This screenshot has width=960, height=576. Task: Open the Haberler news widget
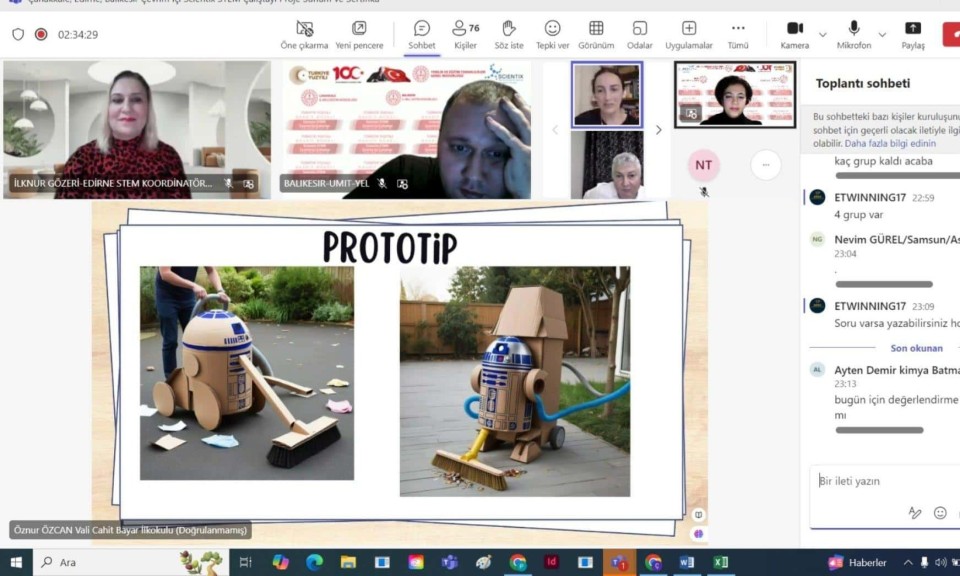[857, 562]
